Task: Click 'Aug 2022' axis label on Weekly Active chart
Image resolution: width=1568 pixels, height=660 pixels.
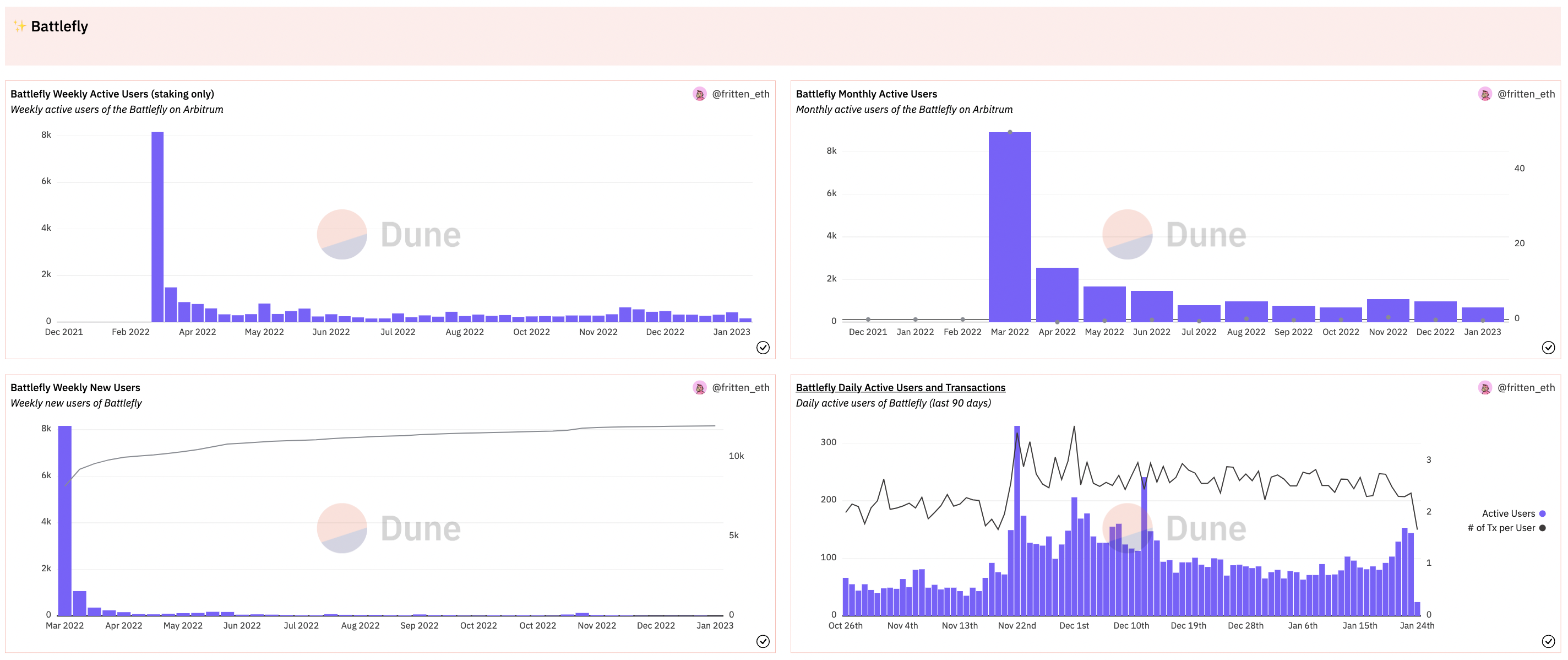Action: pos(465,332)
